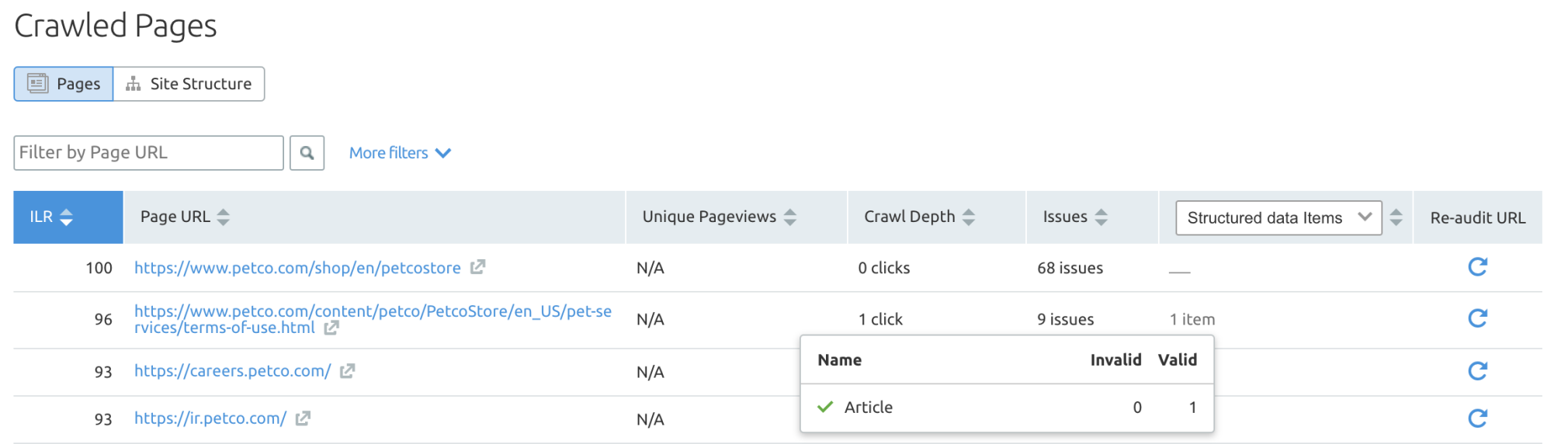Sort by Unique Pageviews column
1568x444 pixels.
tap(790, 217)
